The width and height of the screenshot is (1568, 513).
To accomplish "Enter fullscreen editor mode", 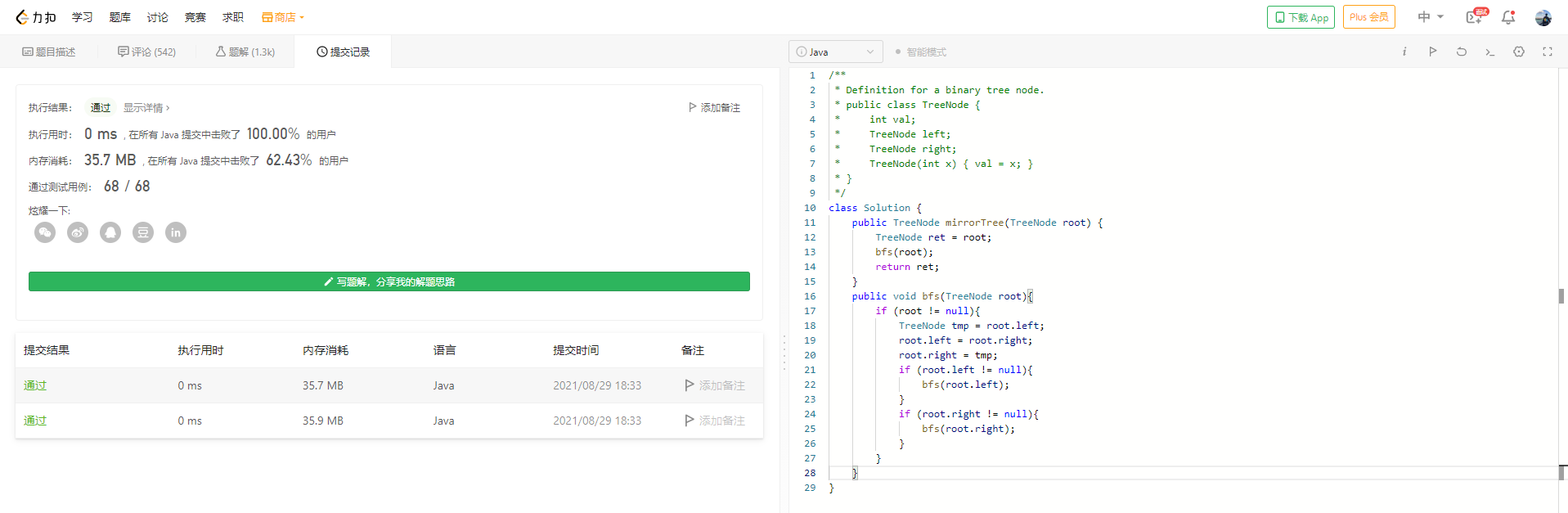I will pos(1548,52).
